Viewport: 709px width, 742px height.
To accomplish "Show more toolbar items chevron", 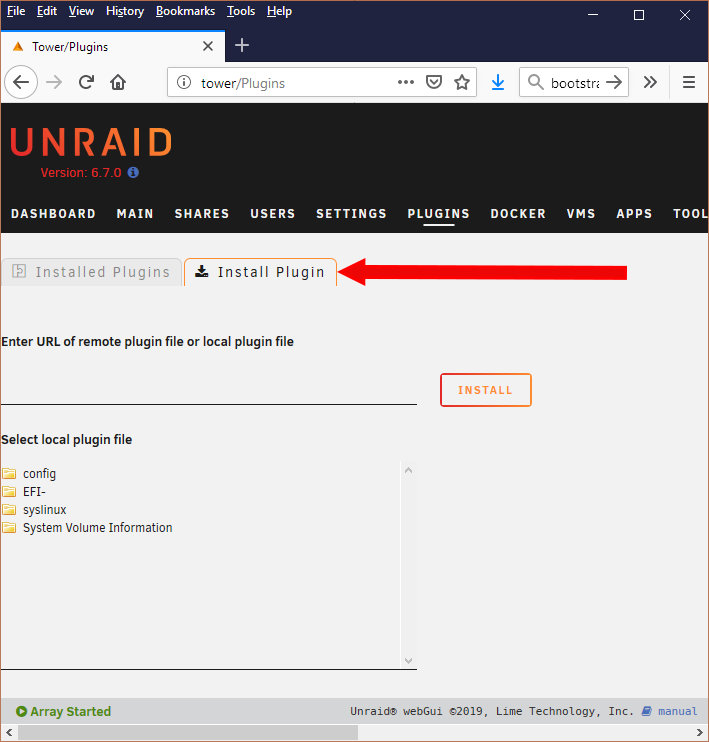I will click(650, 82).
